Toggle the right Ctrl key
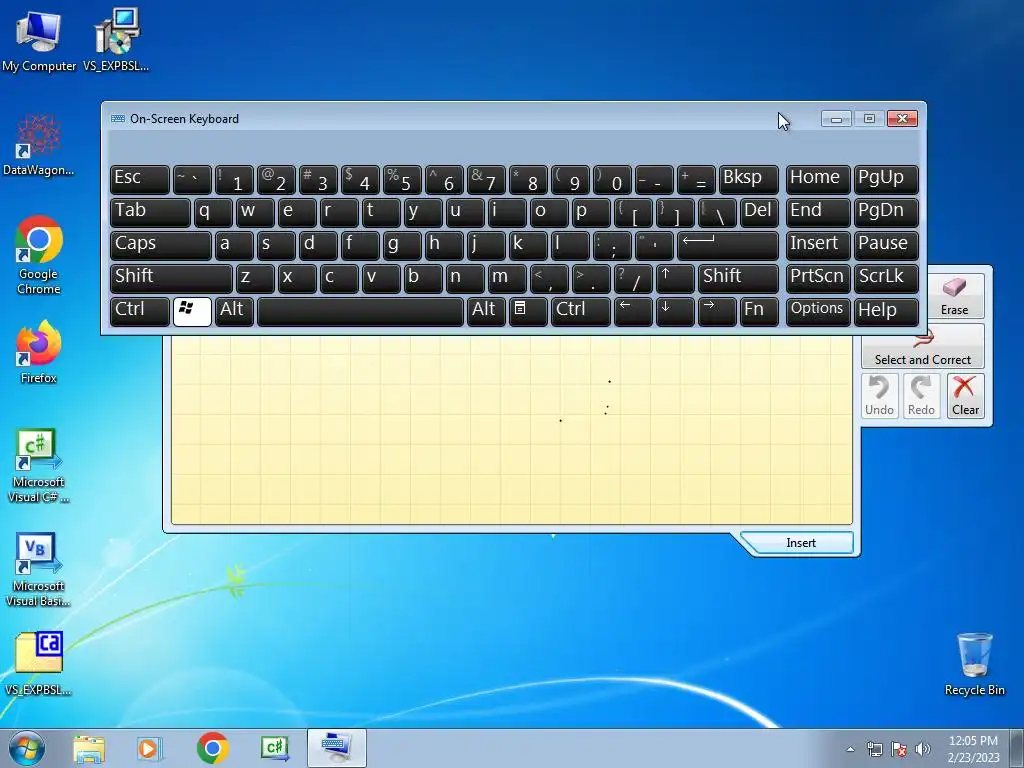 [x=581, y=312]
